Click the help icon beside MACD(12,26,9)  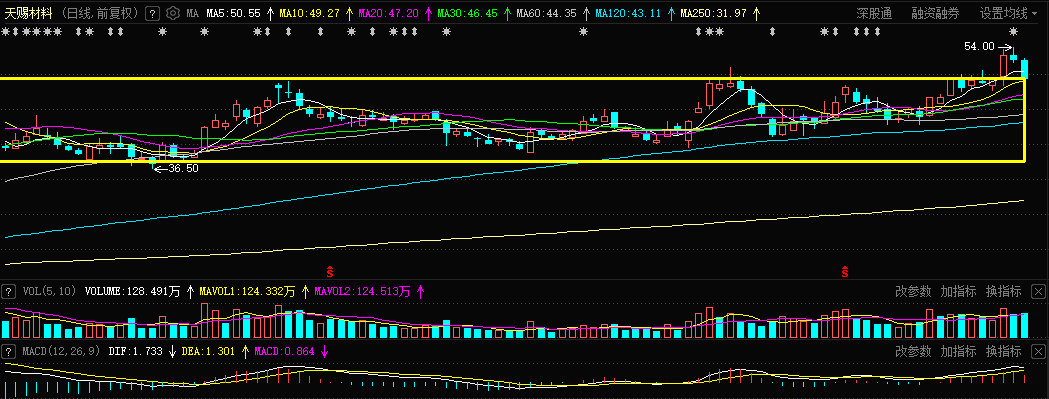click(x=9, y=351)
